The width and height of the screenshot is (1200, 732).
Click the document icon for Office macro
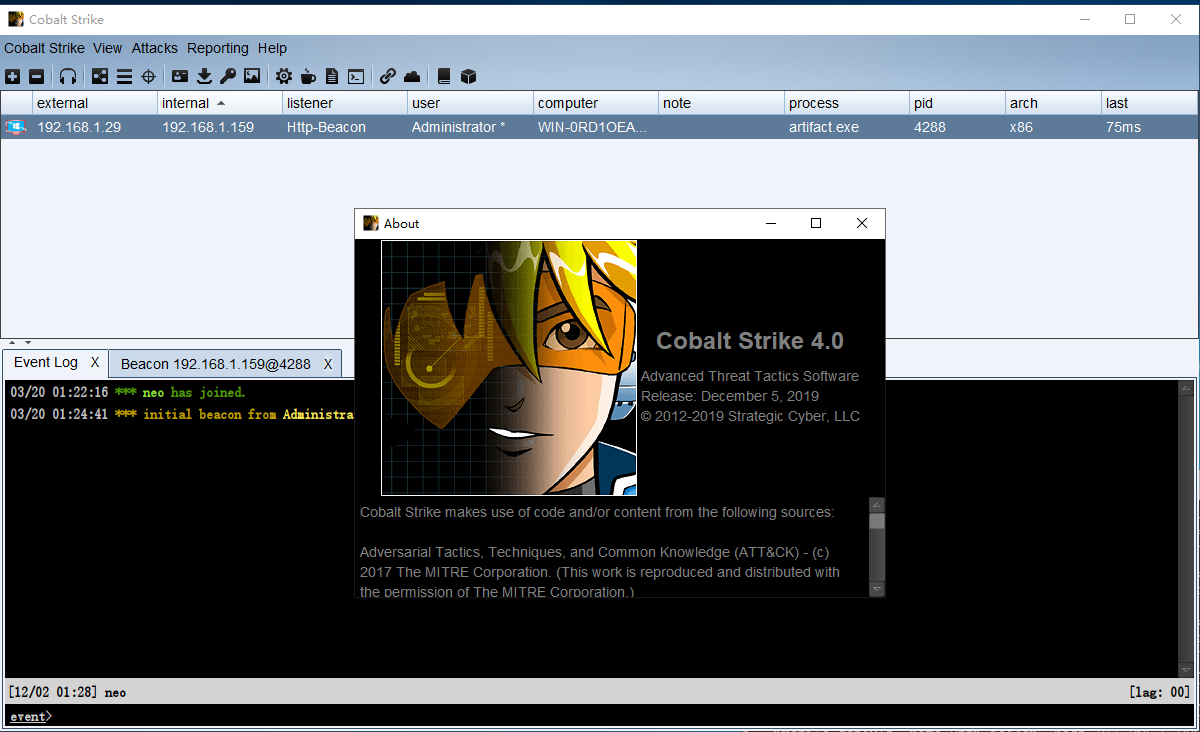(332, 76)
